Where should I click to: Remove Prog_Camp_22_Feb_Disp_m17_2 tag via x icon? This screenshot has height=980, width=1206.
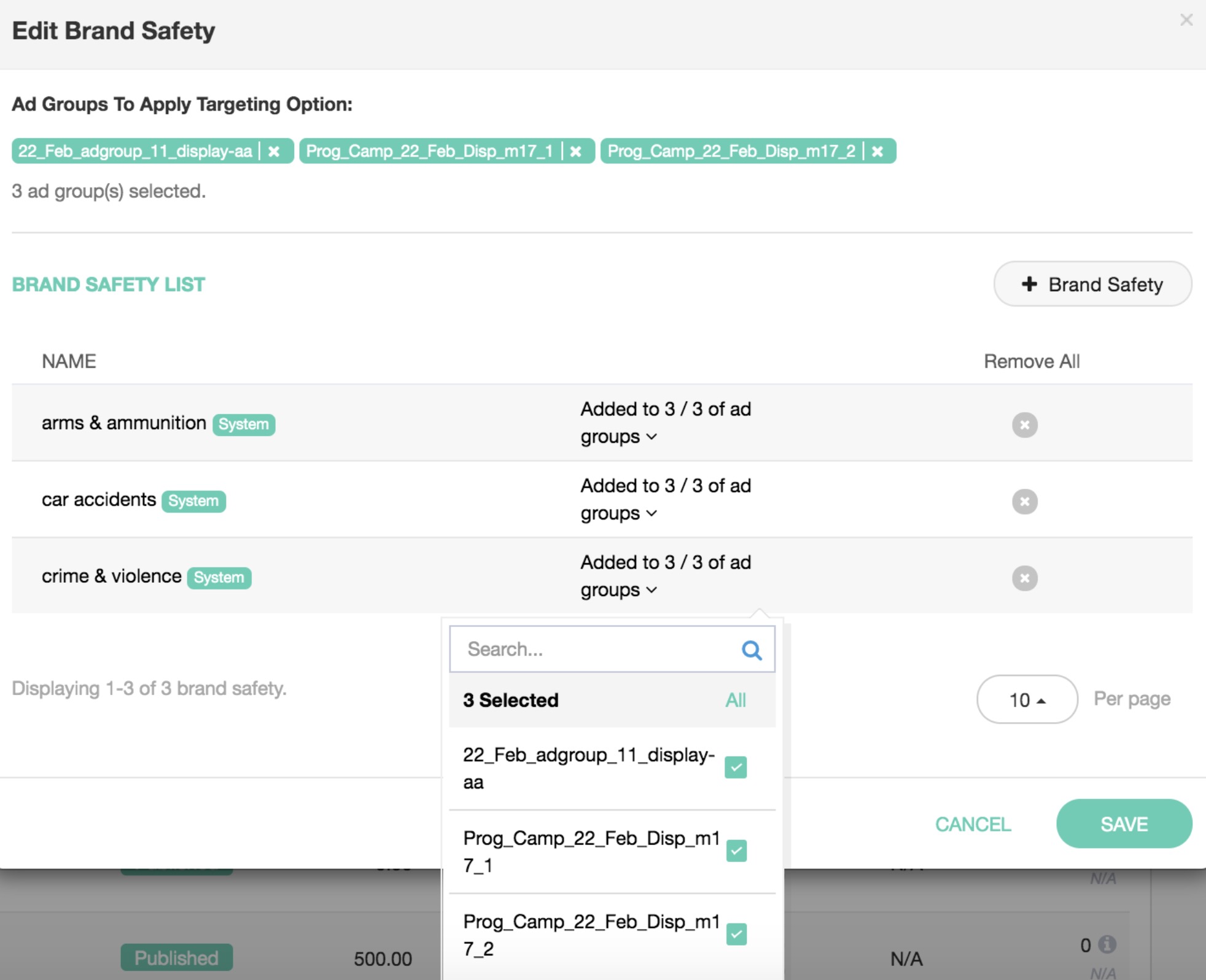click(877, 151)
